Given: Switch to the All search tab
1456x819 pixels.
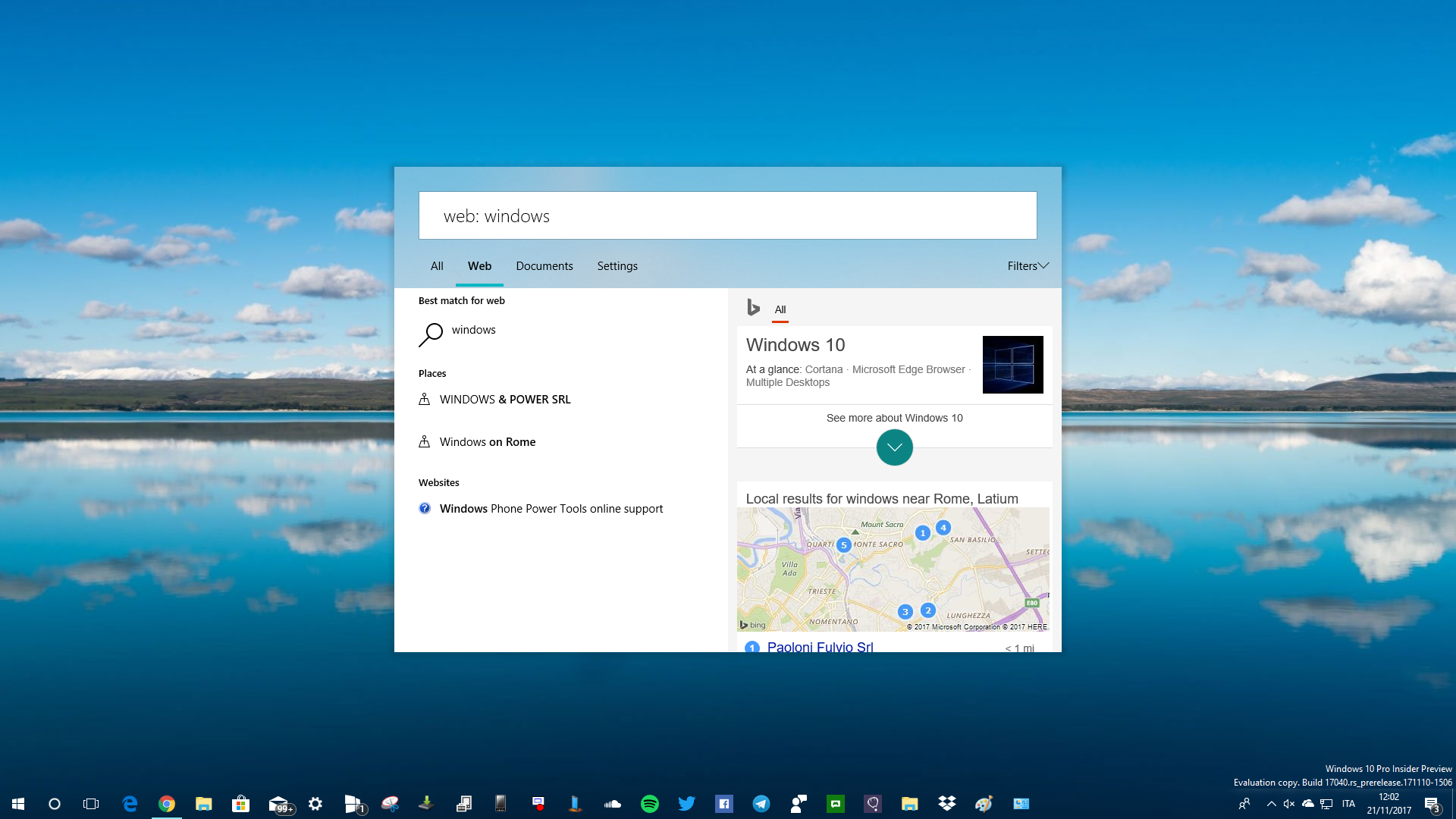Looking at the screenshot, I should 437,266.
